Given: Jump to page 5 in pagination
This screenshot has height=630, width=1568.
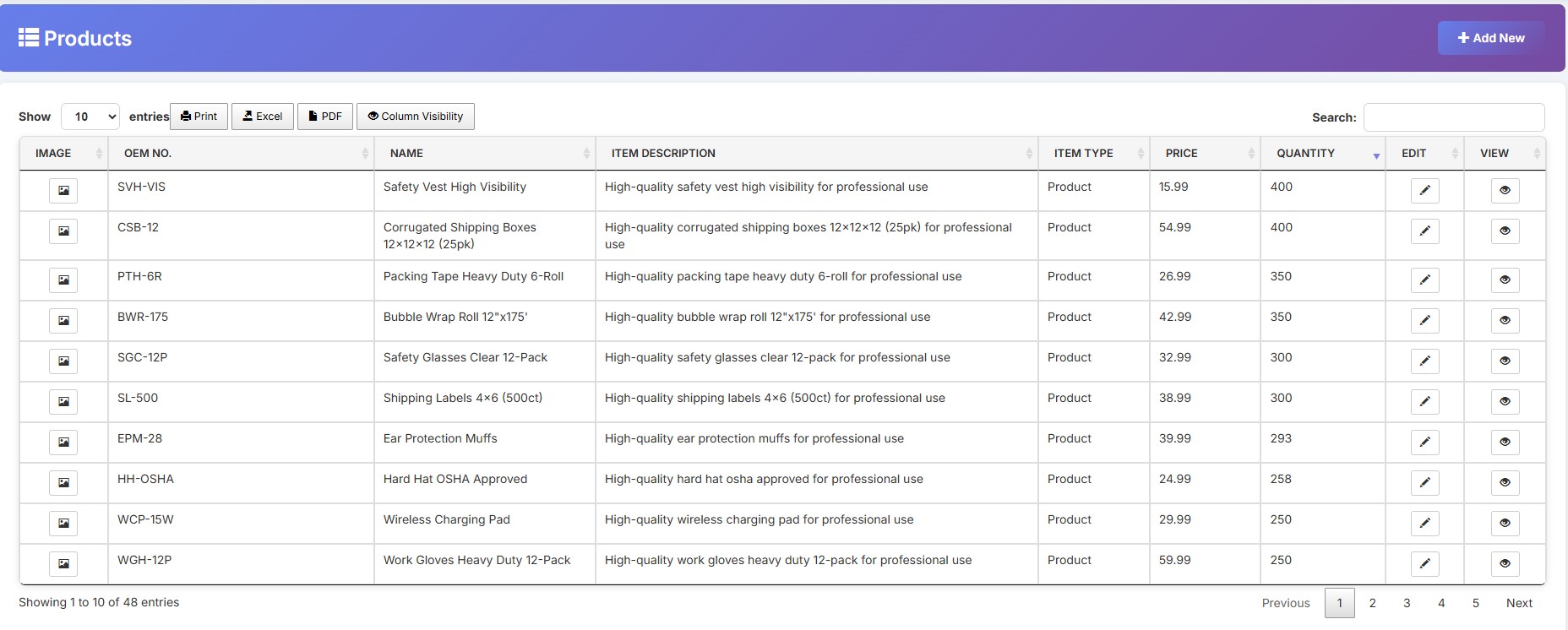Looking at the screenshot, I should point(1476,603).
